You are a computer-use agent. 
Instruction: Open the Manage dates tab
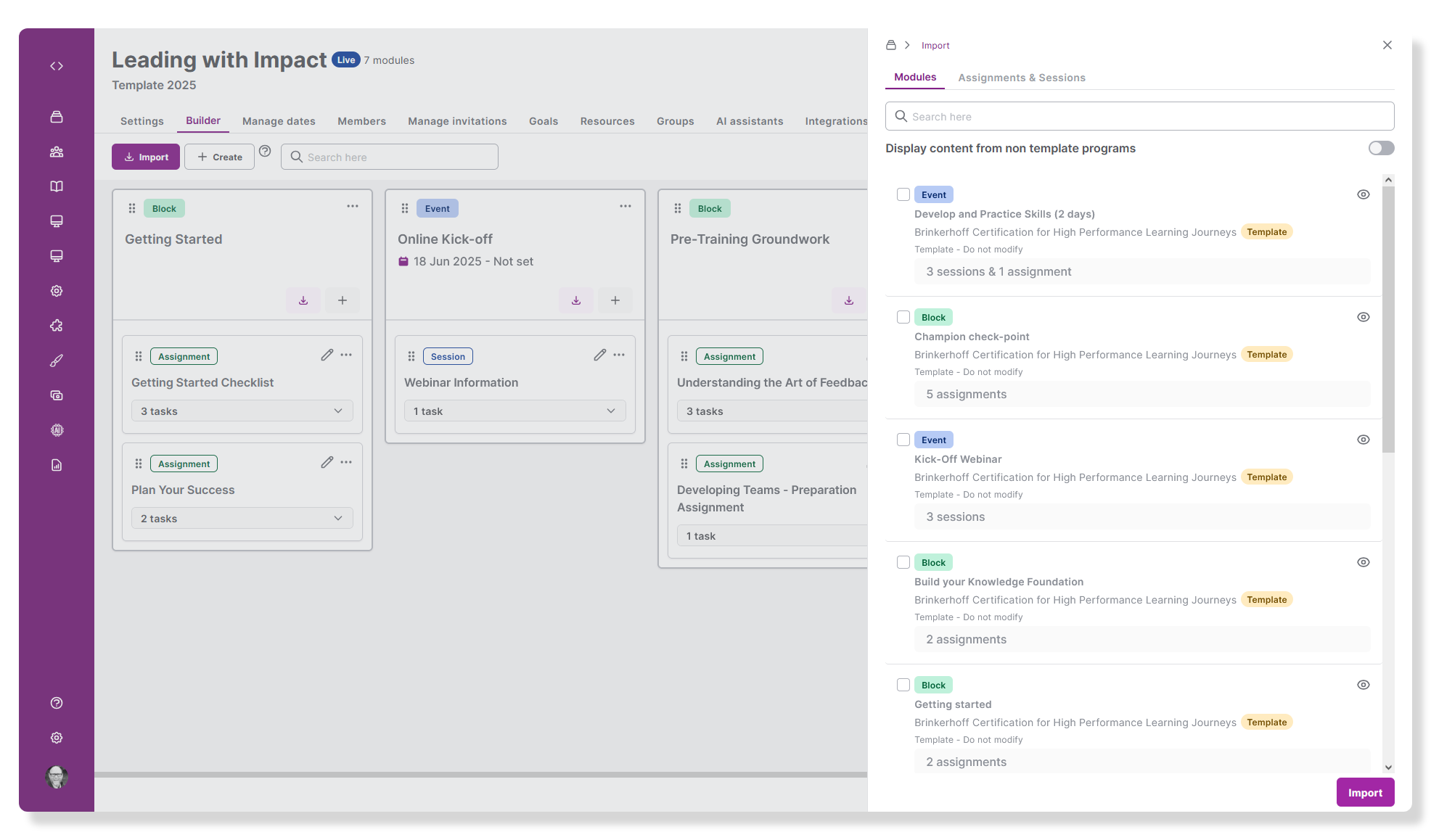pyautogui.click(x=279, y=121)
